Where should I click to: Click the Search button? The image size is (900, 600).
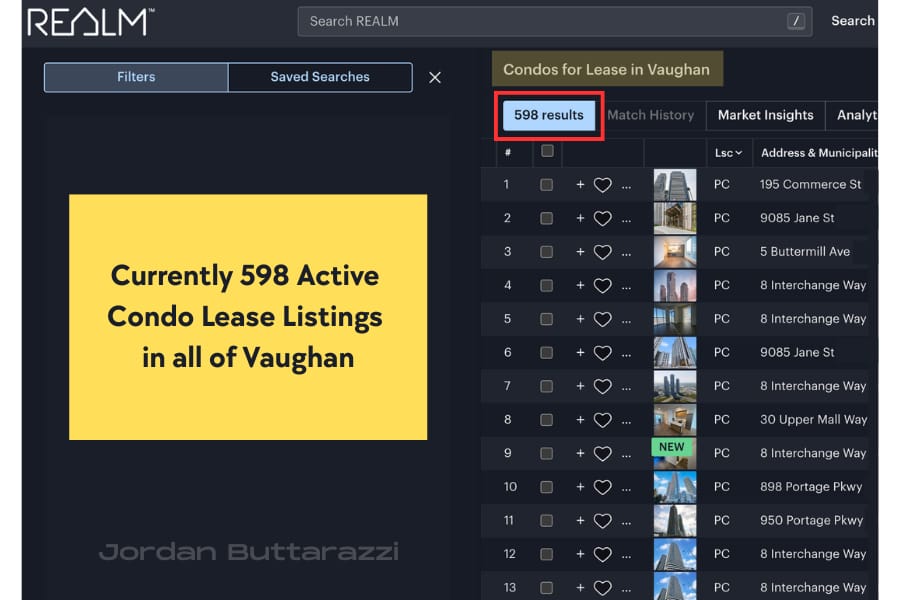(853, 21)
